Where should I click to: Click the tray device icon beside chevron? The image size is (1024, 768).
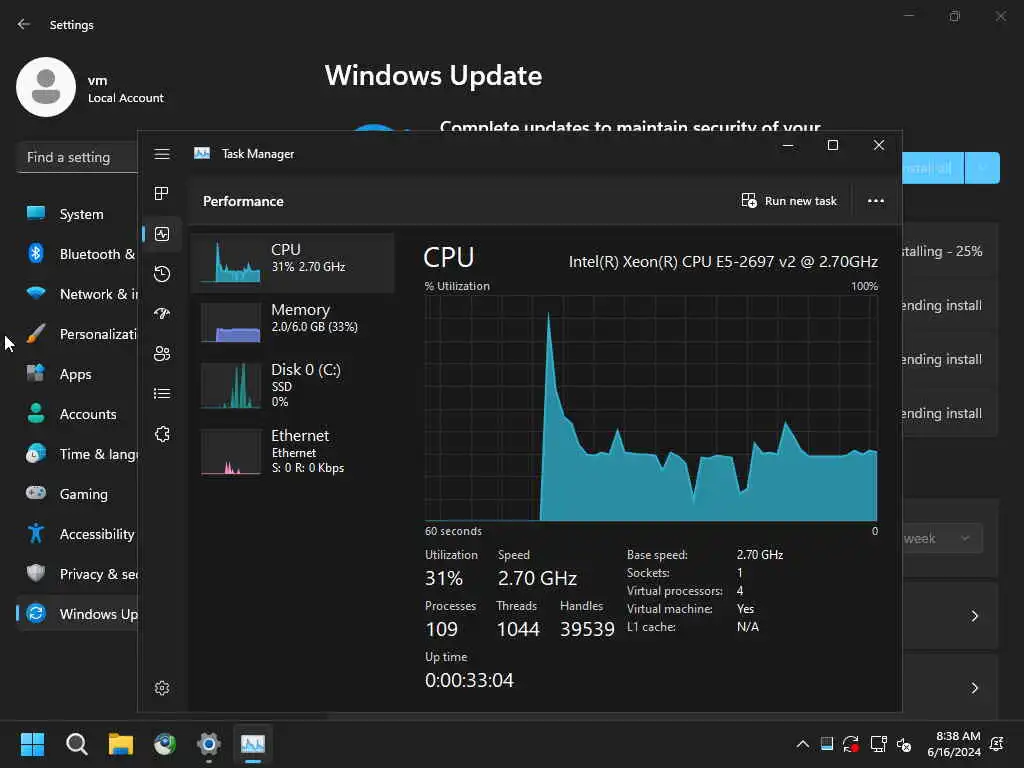827,744
